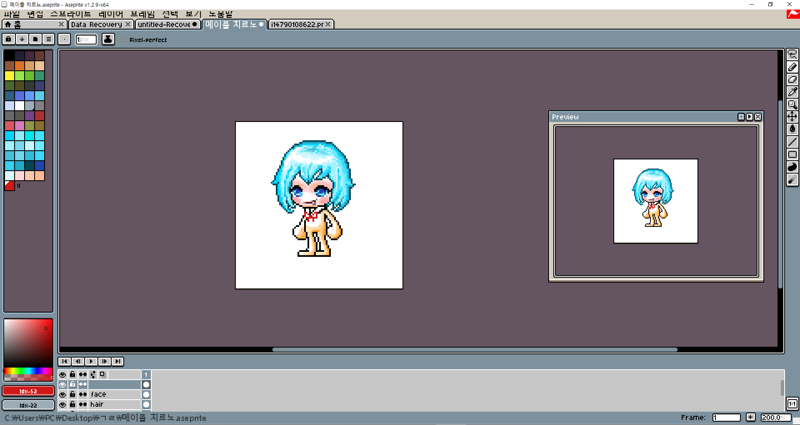The image size is (800, 425).
Task: Lock the hair layer
Action: pyautogui.click(x=72, y=405)
